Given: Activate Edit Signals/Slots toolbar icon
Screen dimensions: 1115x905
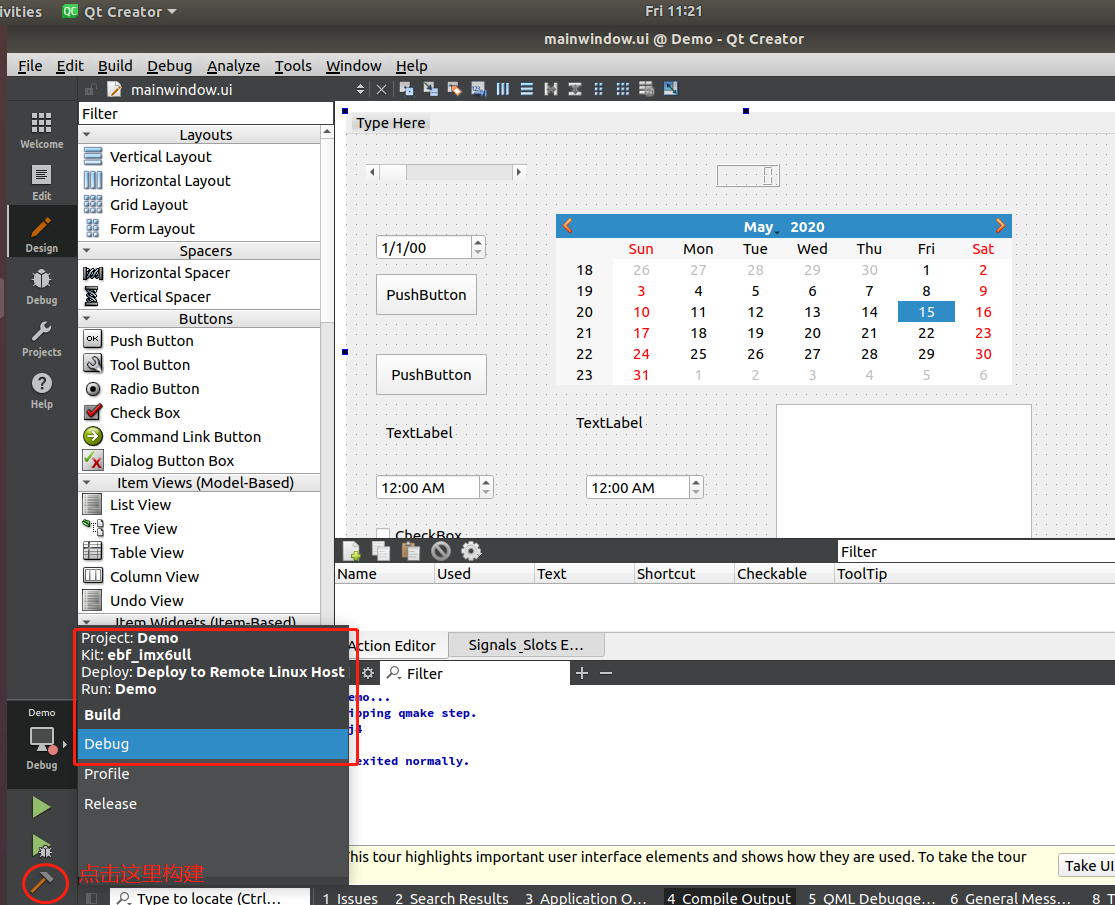Looking at the screenshot, I should pyautogui.click(x=431, y=89).
